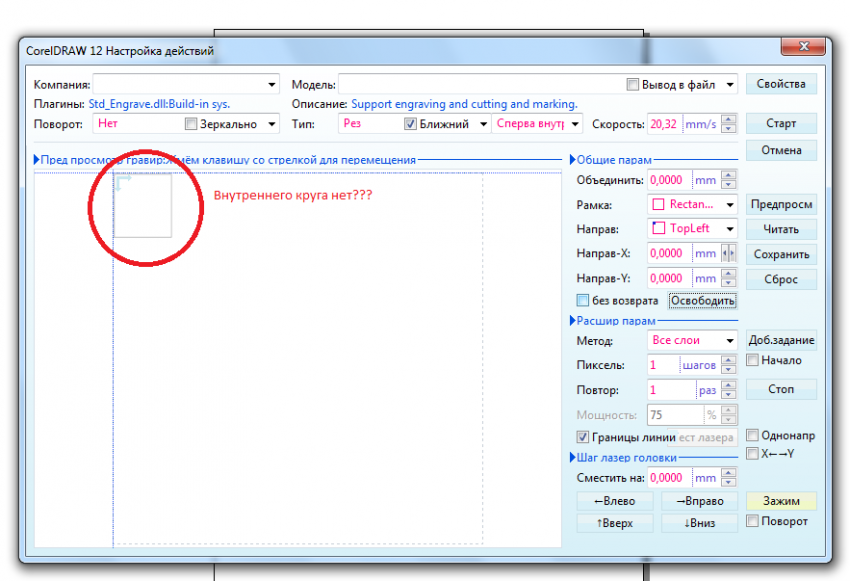Viewport: 850px width, 581px height.
Task: Click the ↓Вниз nudge arrow
Action: [699, 523]
